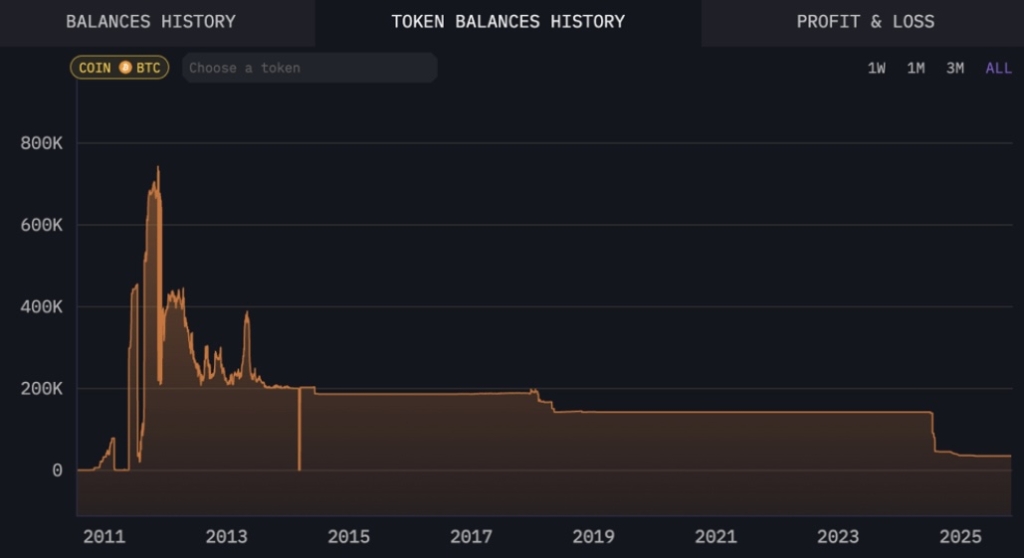Viewport: 1024px width, 558px height.
Task: Click the balance step-down in 2024
Action: 934,432
